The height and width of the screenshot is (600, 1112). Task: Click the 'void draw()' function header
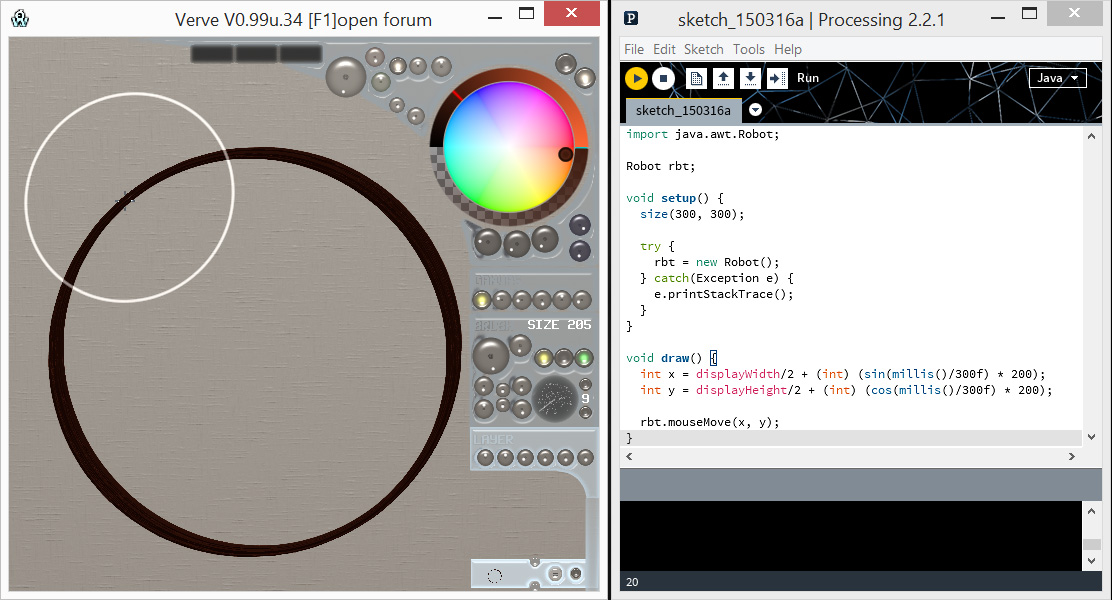(664, 358)
